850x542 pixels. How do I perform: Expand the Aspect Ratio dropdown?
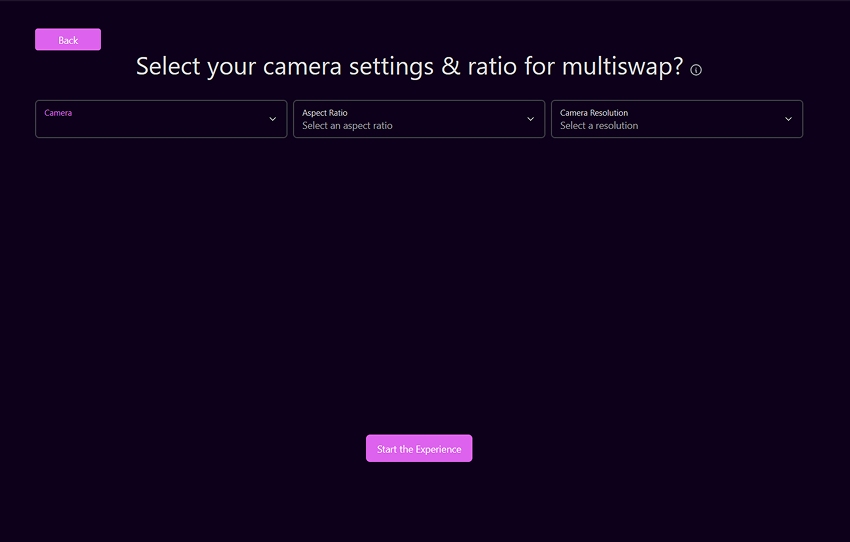coord(418,119)
